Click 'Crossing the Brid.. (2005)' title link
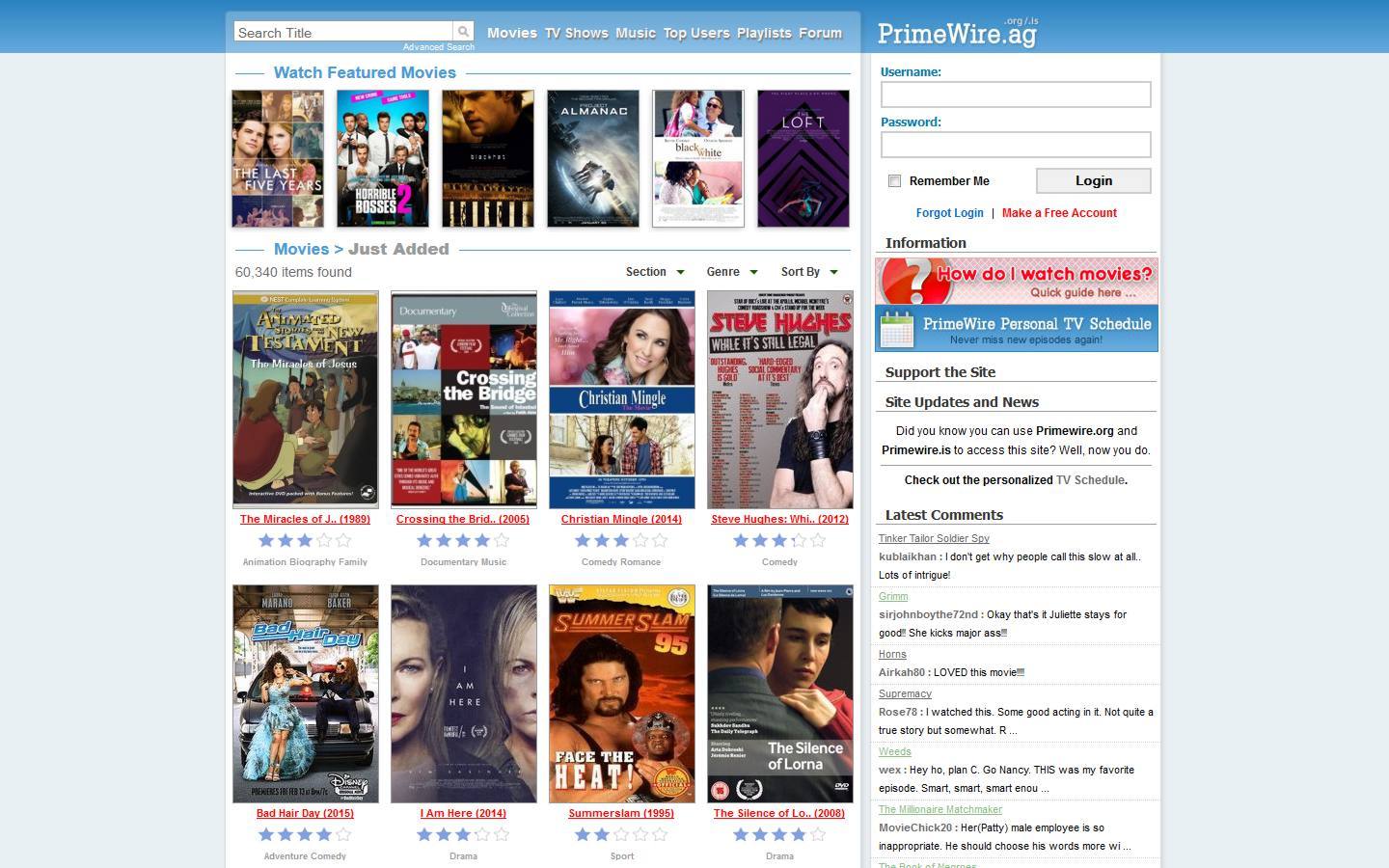Viewport: 1389px width, 868px height. coord(463,519)
